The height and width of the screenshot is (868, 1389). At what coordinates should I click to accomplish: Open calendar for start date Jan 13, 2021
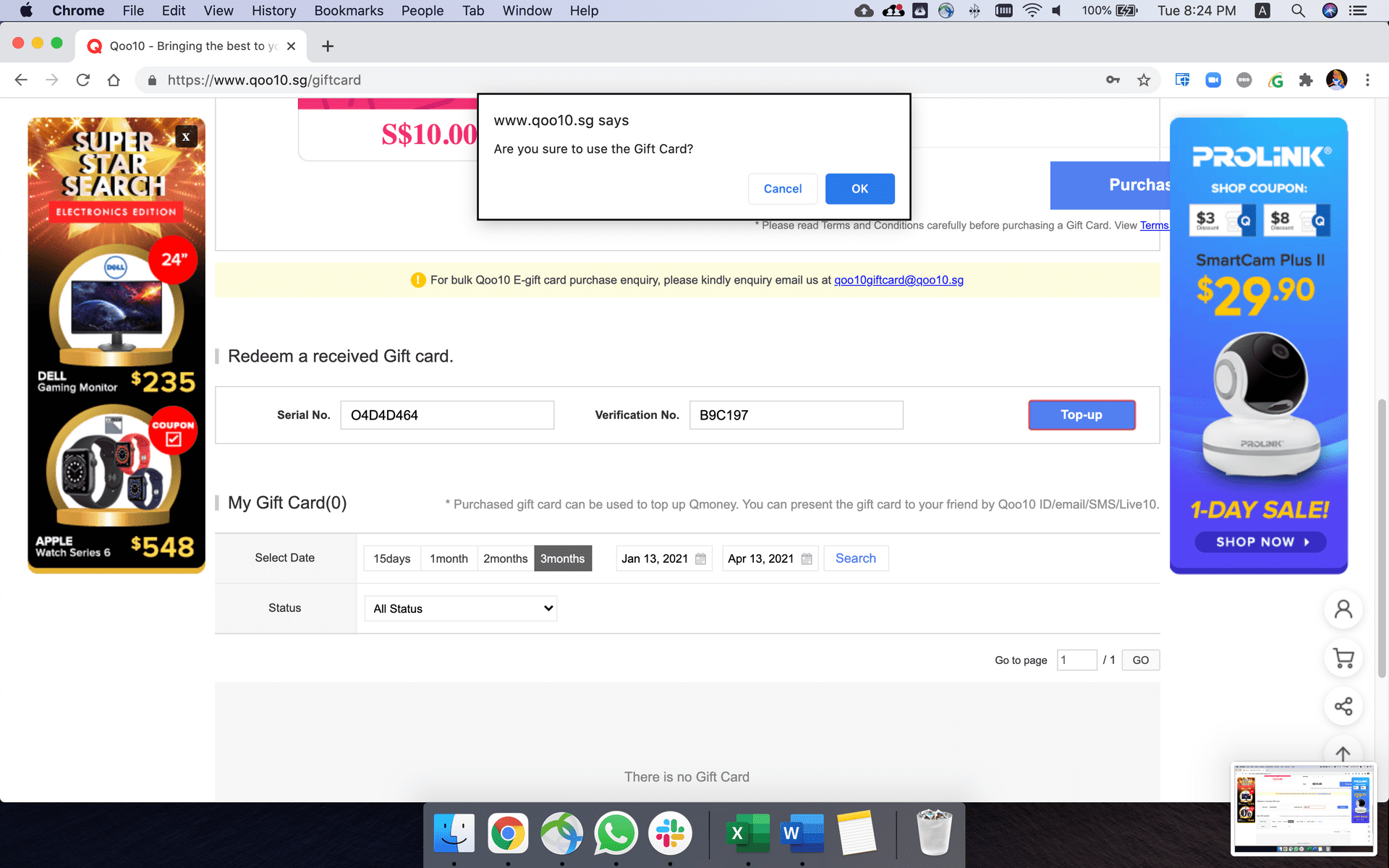tap(700, 559)
